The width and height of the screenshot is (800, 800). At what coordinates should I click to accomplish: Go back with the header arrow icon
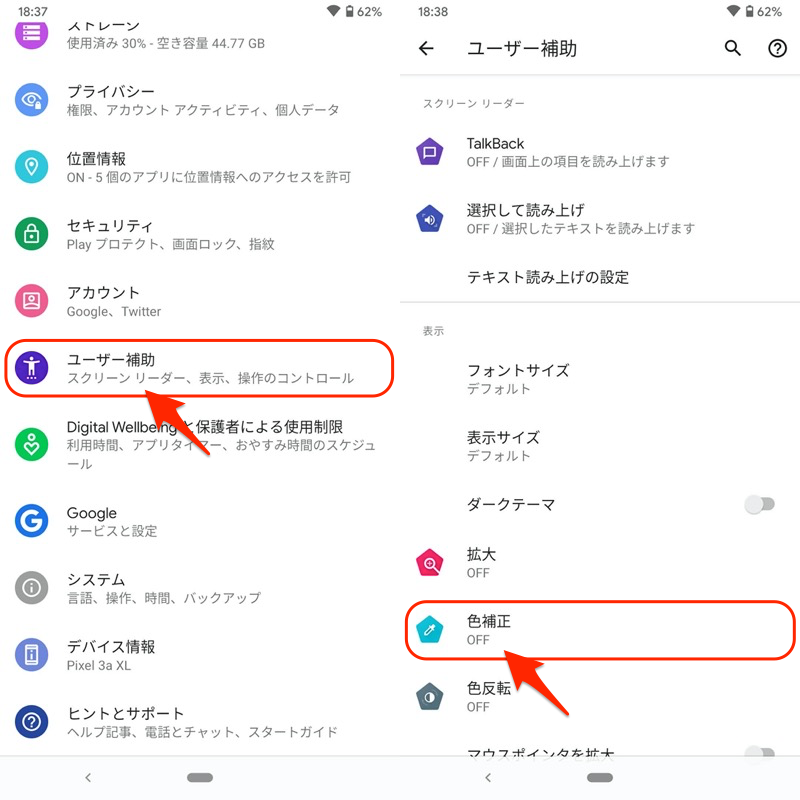(426, 48)
